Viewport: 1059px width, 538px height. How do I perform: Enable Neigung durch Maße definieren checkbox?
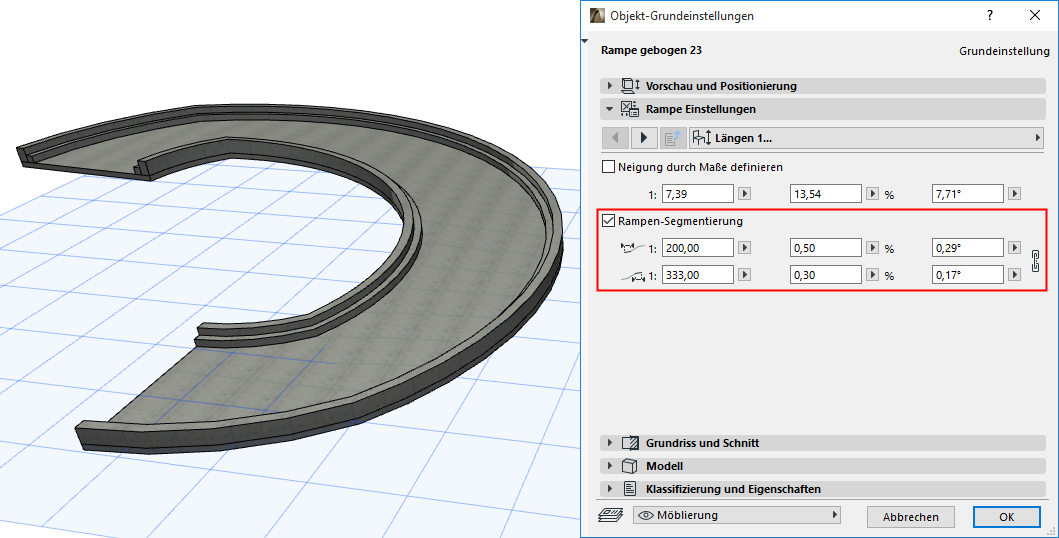609,167
